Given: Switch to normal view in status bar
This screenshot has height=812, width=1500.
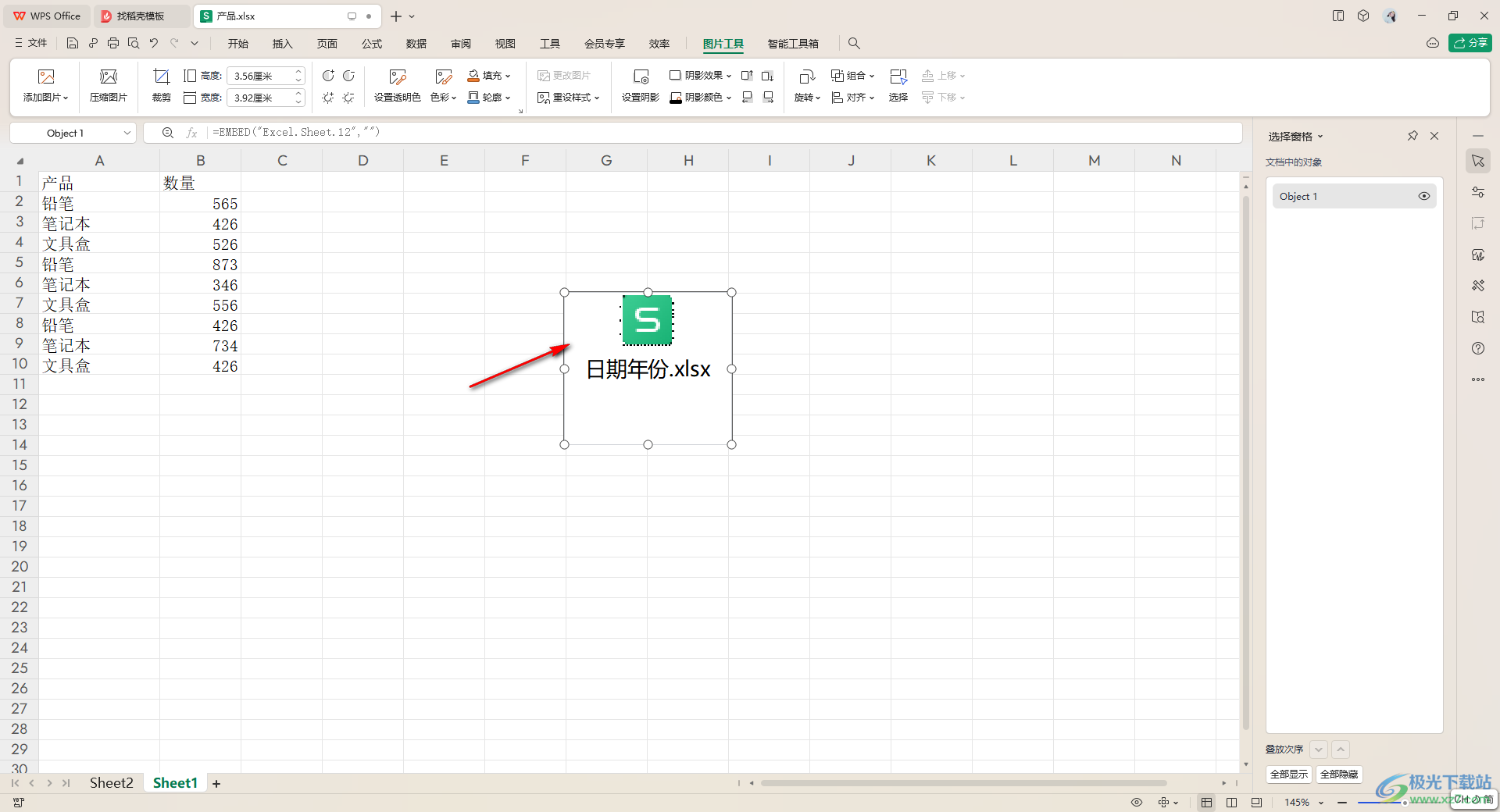Looking at the screenshot, I should [1207, 802].
